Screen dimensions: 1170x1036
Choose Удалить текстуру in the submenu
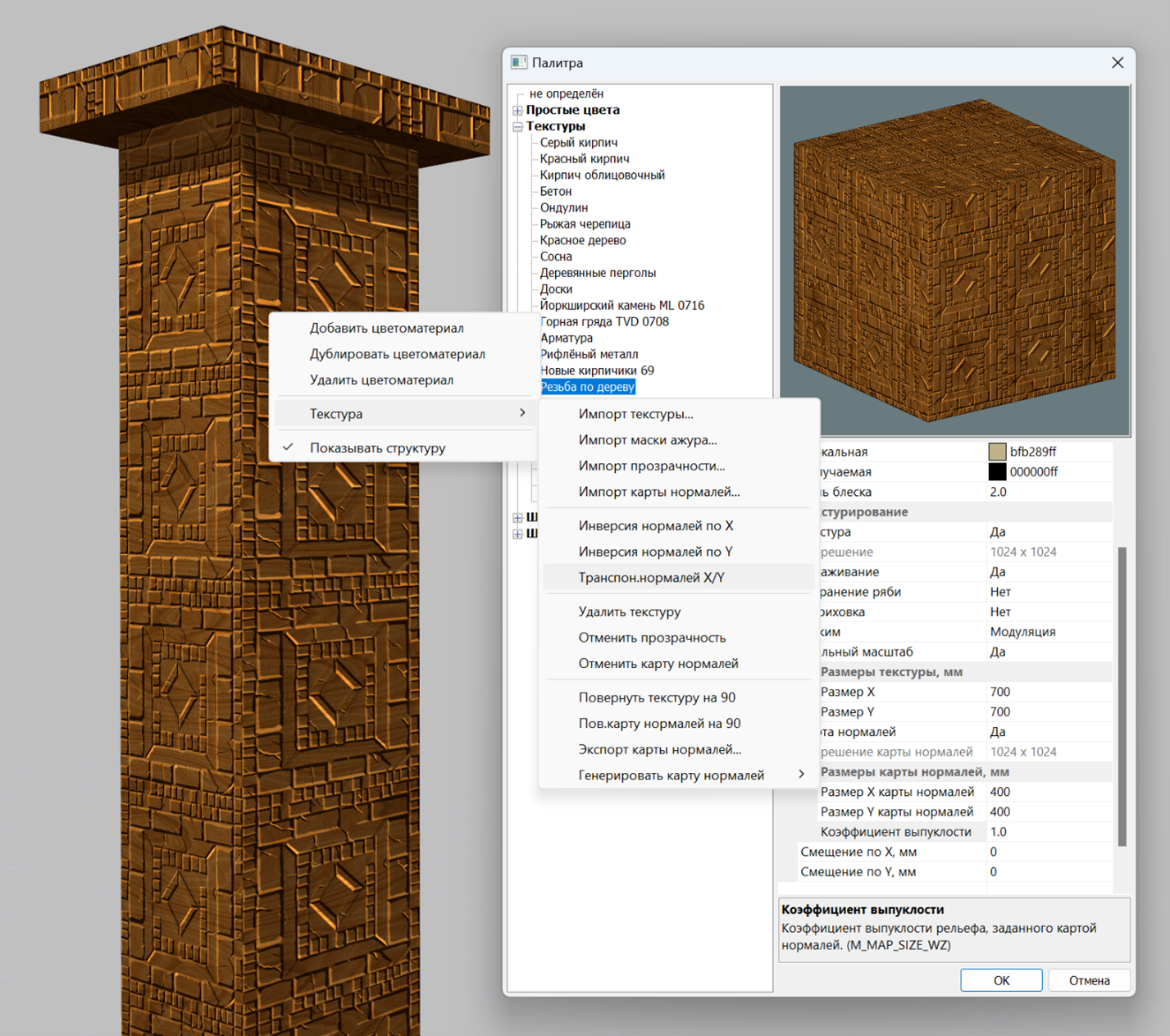[x=629, y=612]
